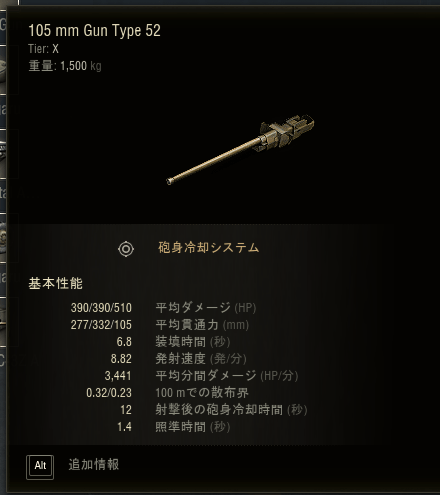Viewport: 440px width, 495px height.
Task: Click the 105 mm gun model image
Action: [x=240, y=150]
